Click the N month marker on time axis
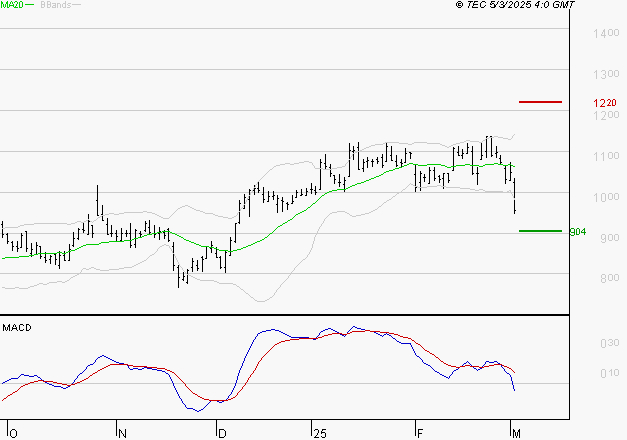This screenshot has height=440, width=627. pyautogui.click(x=122, y=434)
